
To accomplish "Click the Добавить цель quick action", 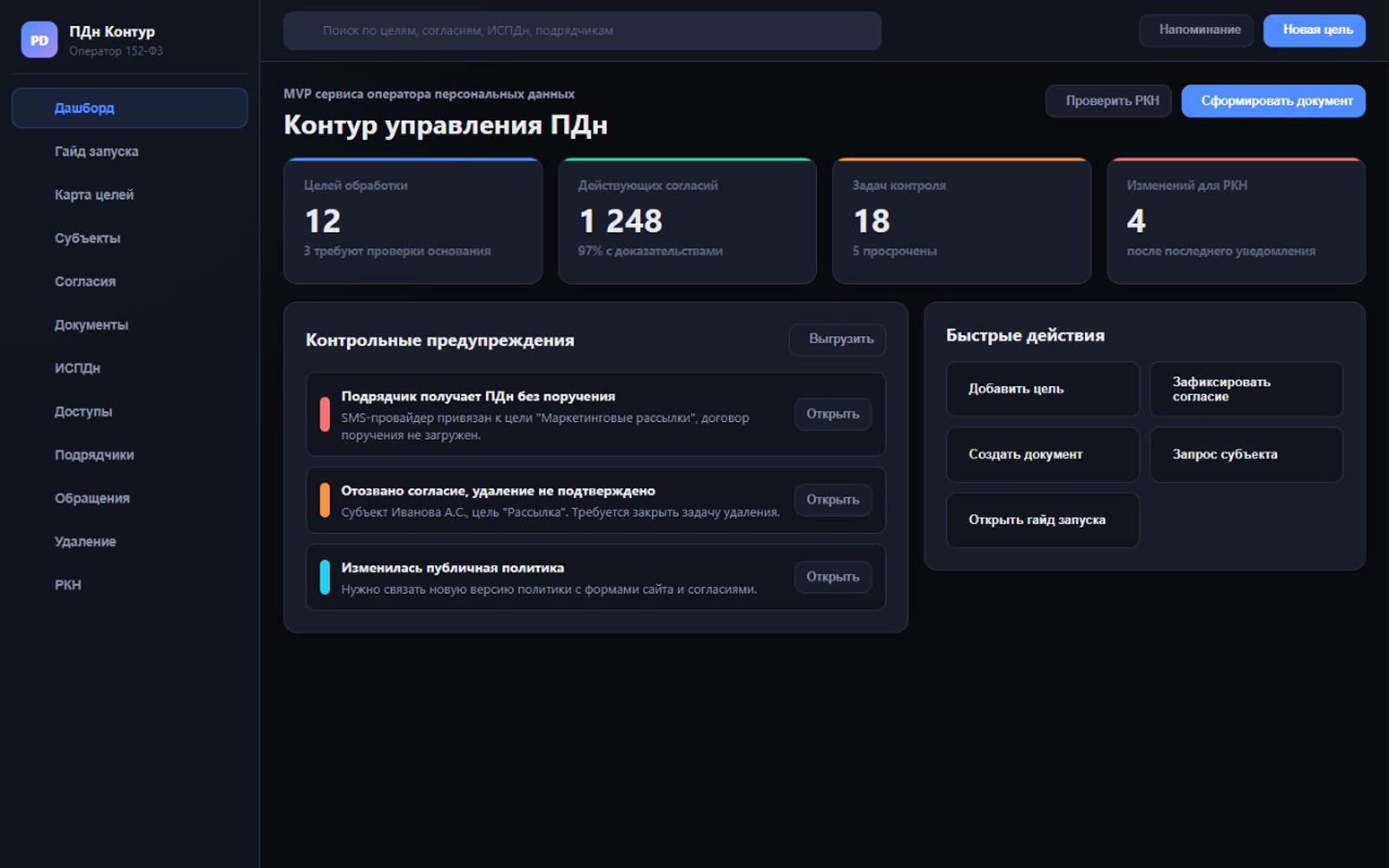I will (x=1043, y=389).
